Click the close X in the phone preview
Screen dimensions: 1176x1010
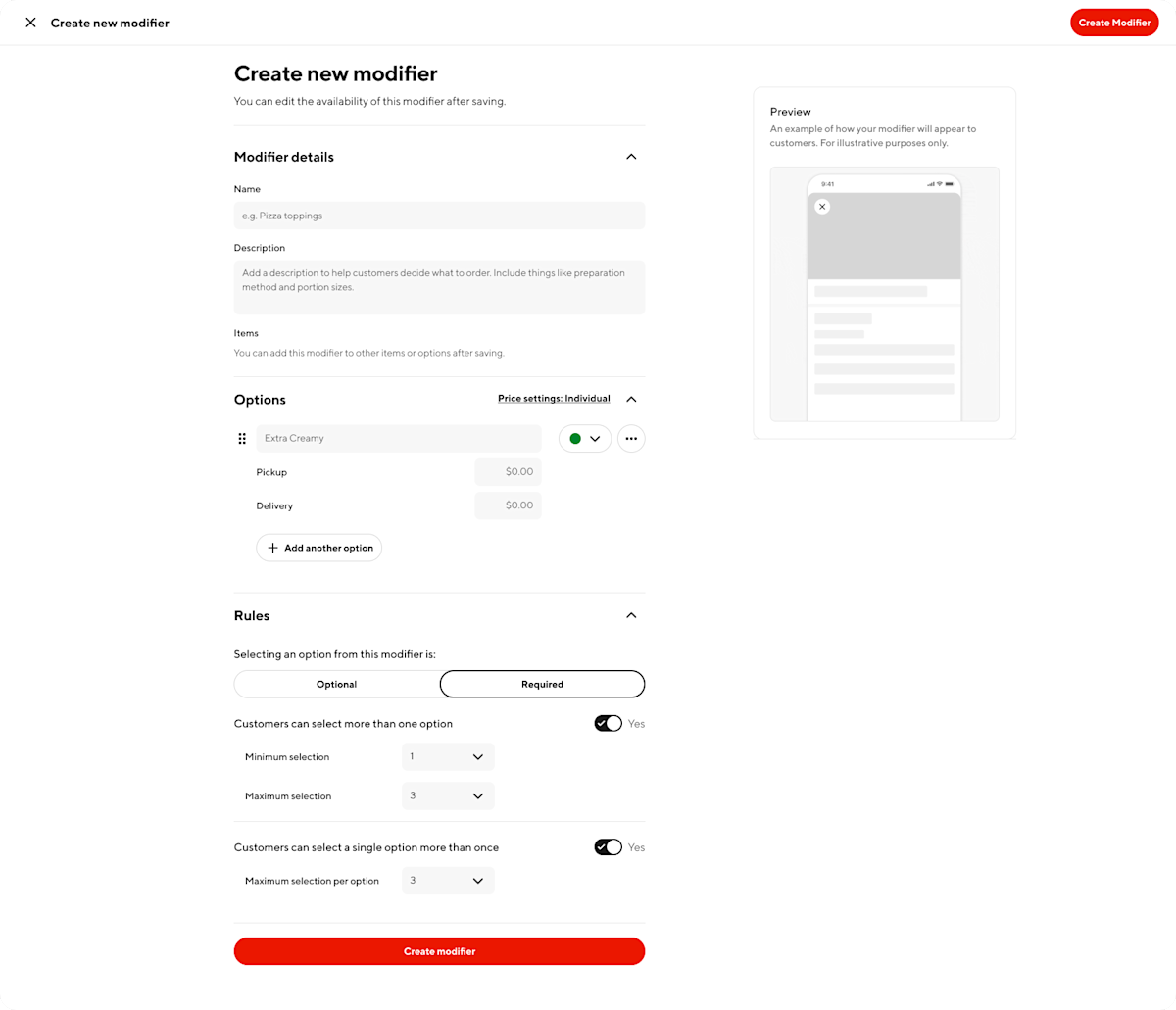tap(822, 207)
